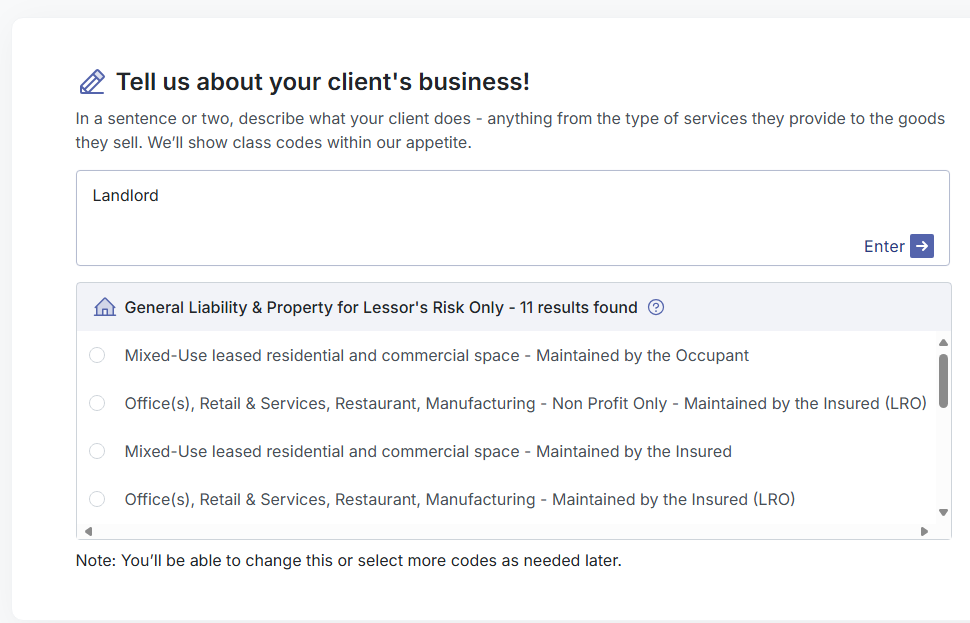Click the '11 results found' text
Screen dimensions: 970x623
pos(579,307)
